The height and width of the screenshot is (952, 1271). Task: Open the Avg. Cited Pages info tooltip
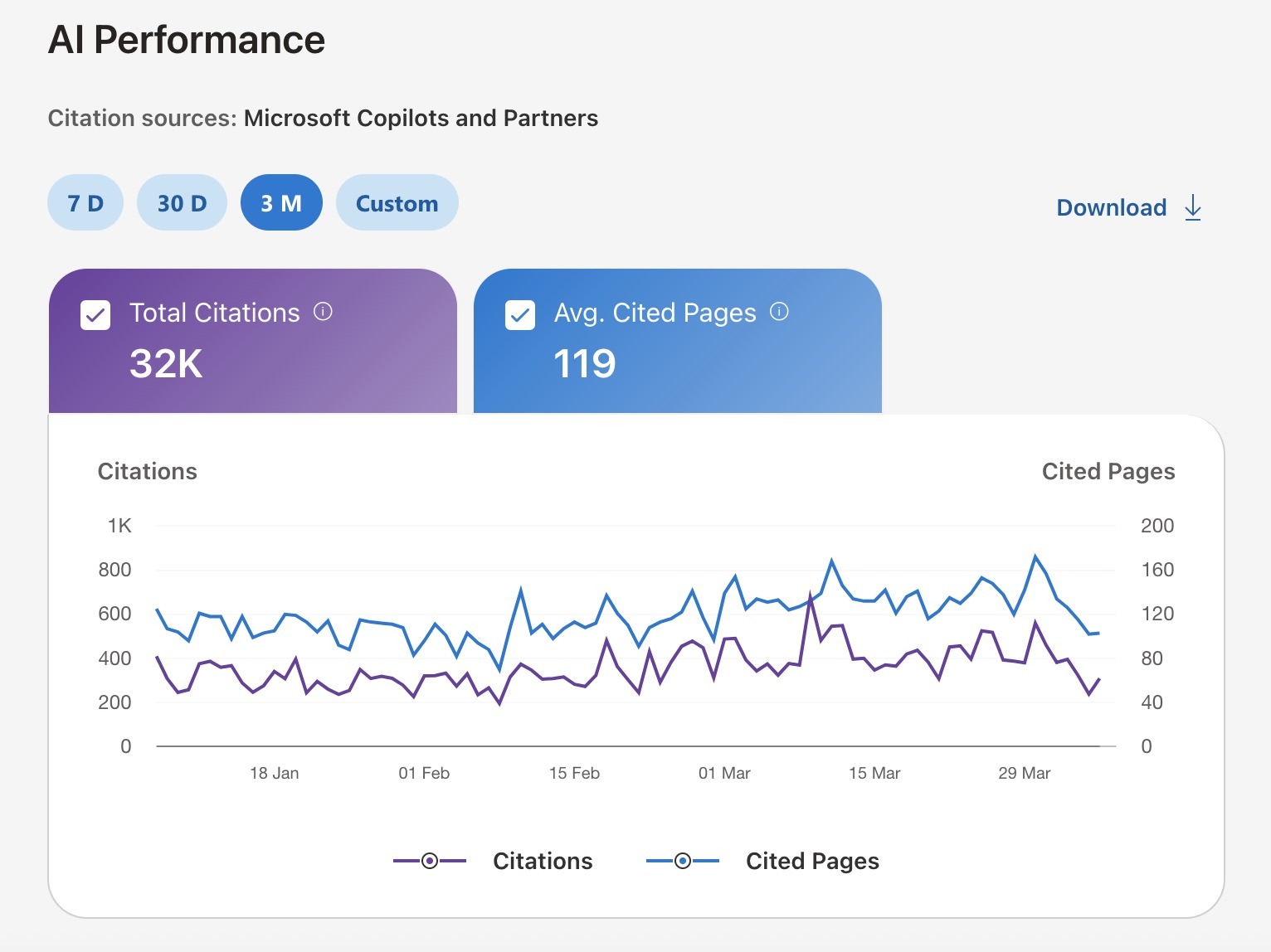778,313
